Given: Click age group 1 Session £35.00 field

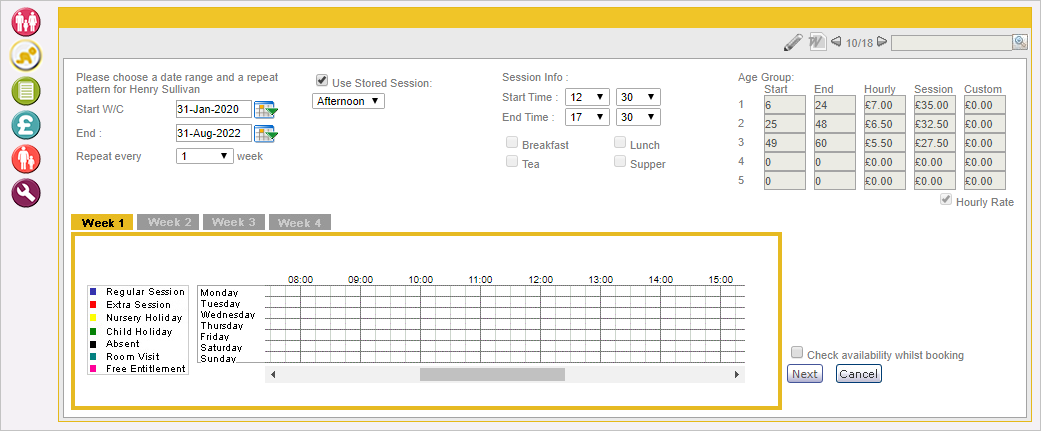Looking at the screenshot, I should (935, 104).
